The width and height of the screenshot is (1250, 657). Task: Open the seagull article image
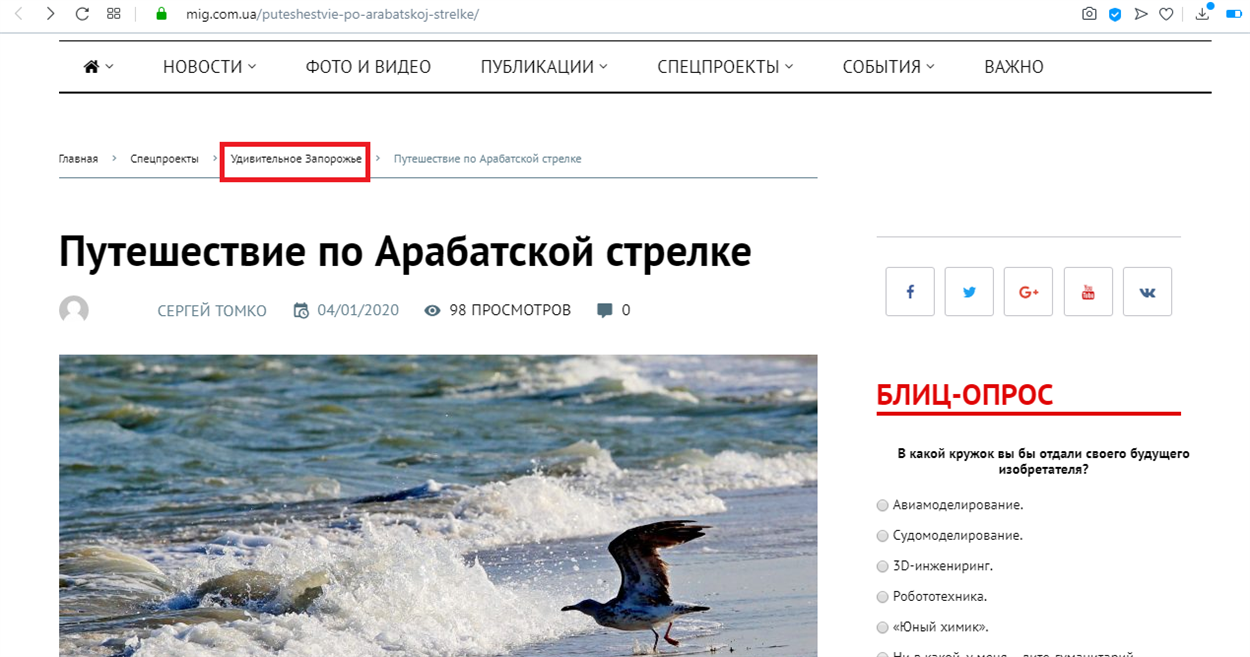438,506
